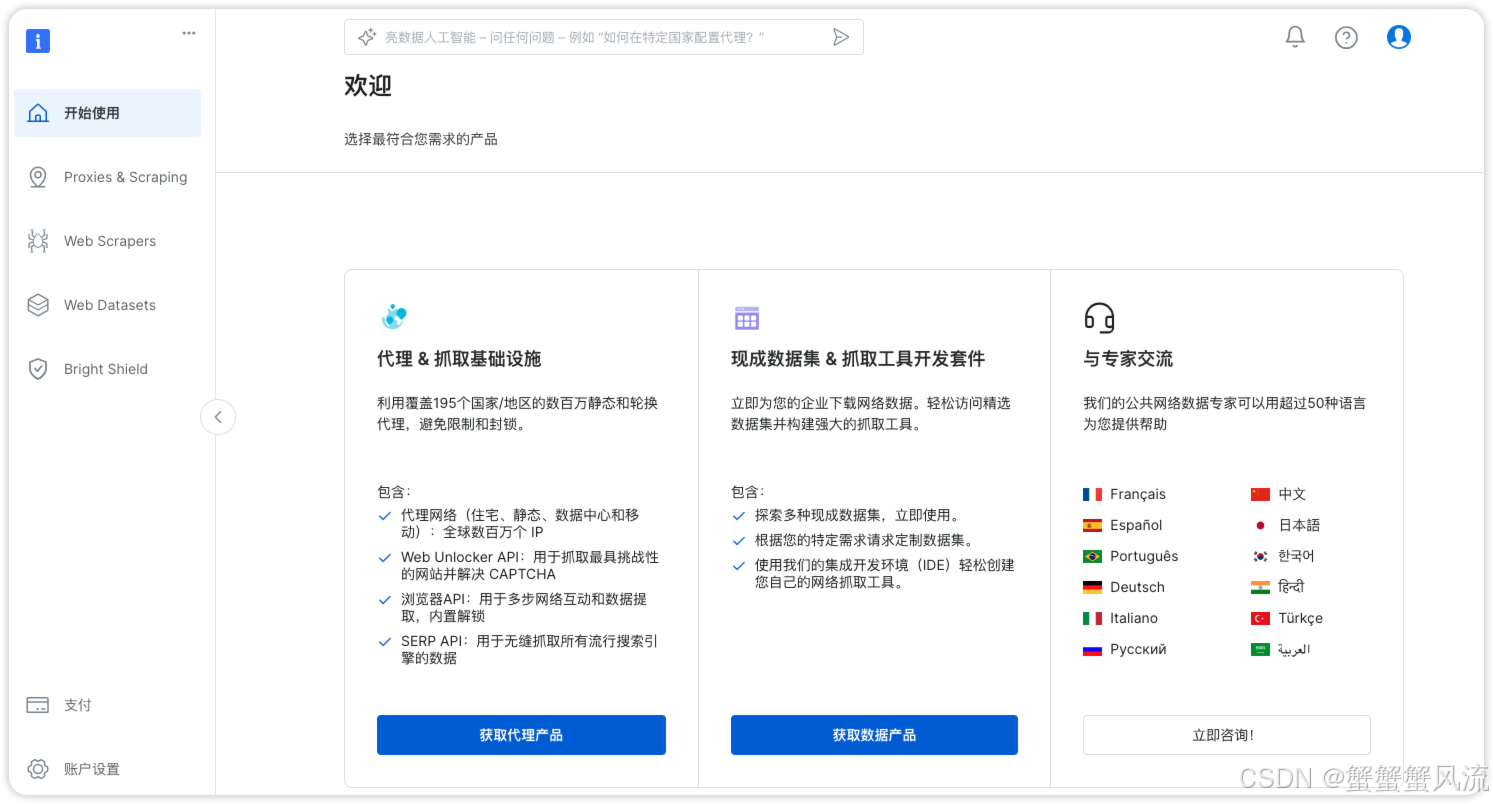Image resolution: width=1493 pixels, height=804 pixels.
Task: Click the 浏览器API feature line
Action: tap(524, 608)
